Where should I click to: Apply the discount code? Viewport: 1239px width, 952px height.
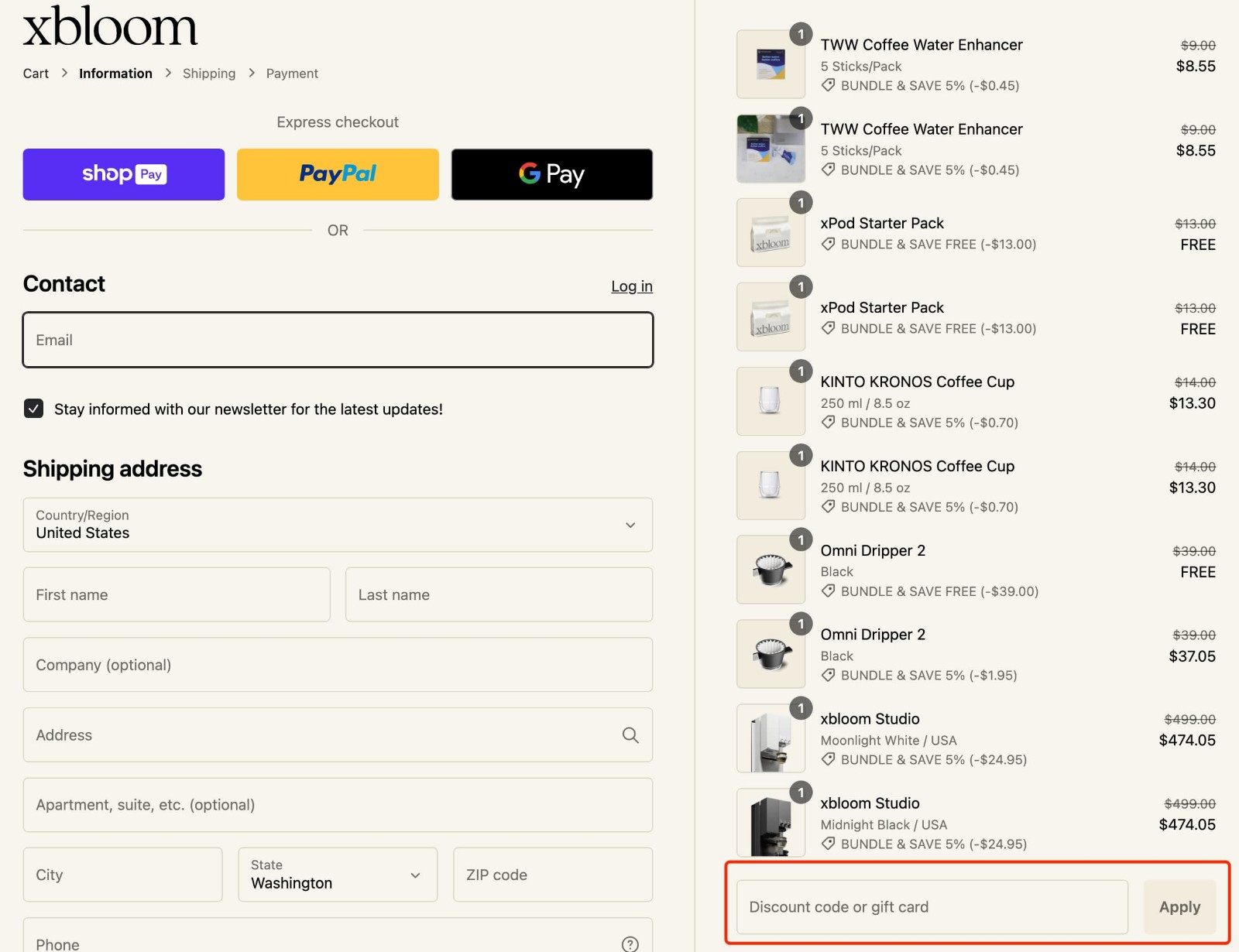[x=1179, y=906]
